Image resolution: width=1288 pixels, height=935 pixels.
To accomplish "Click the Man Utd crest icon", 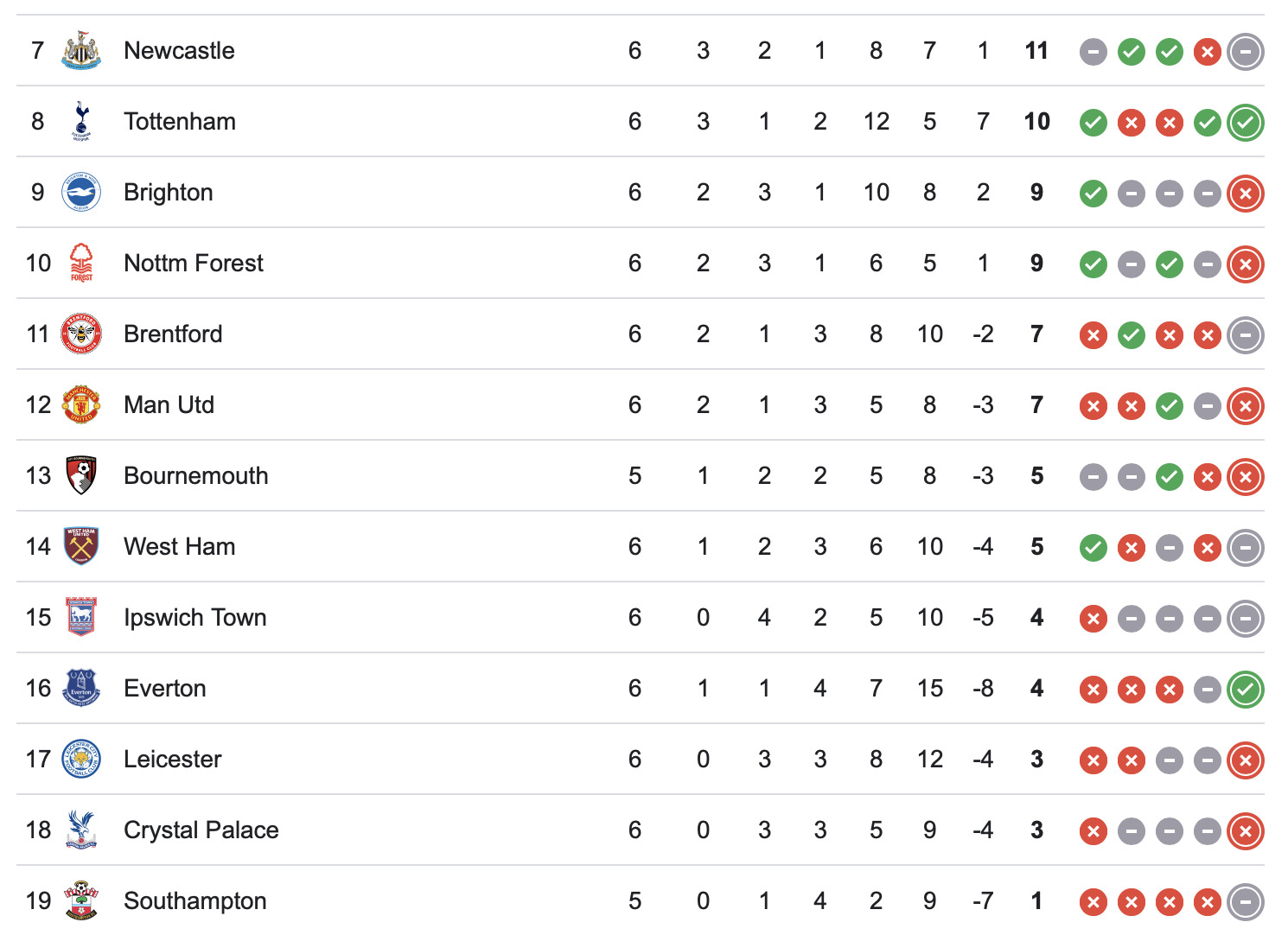I will point(81,405).
